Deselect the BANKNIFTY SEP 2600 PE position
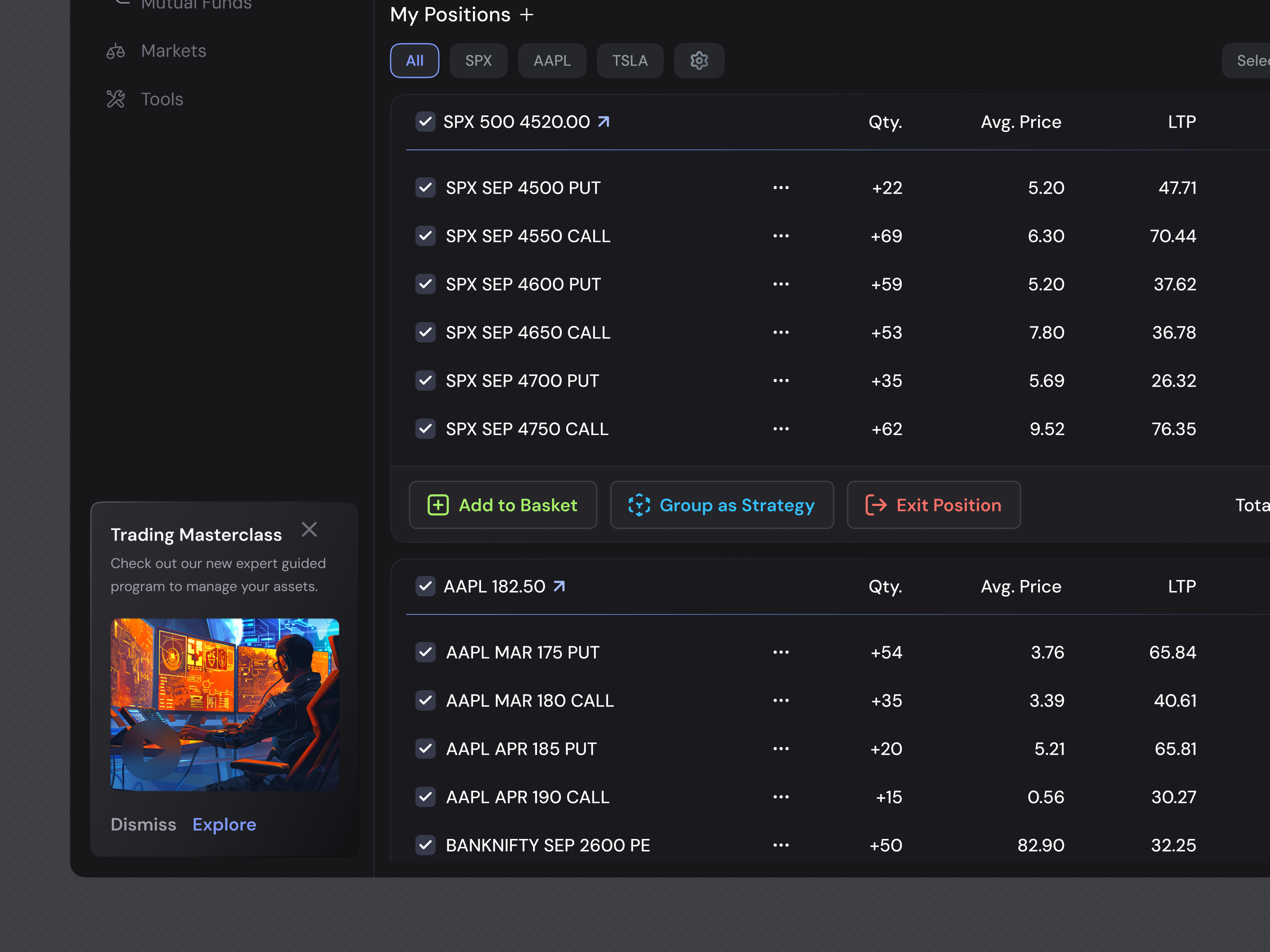The width and height of the screenshot is (1270, 952). 425,845
